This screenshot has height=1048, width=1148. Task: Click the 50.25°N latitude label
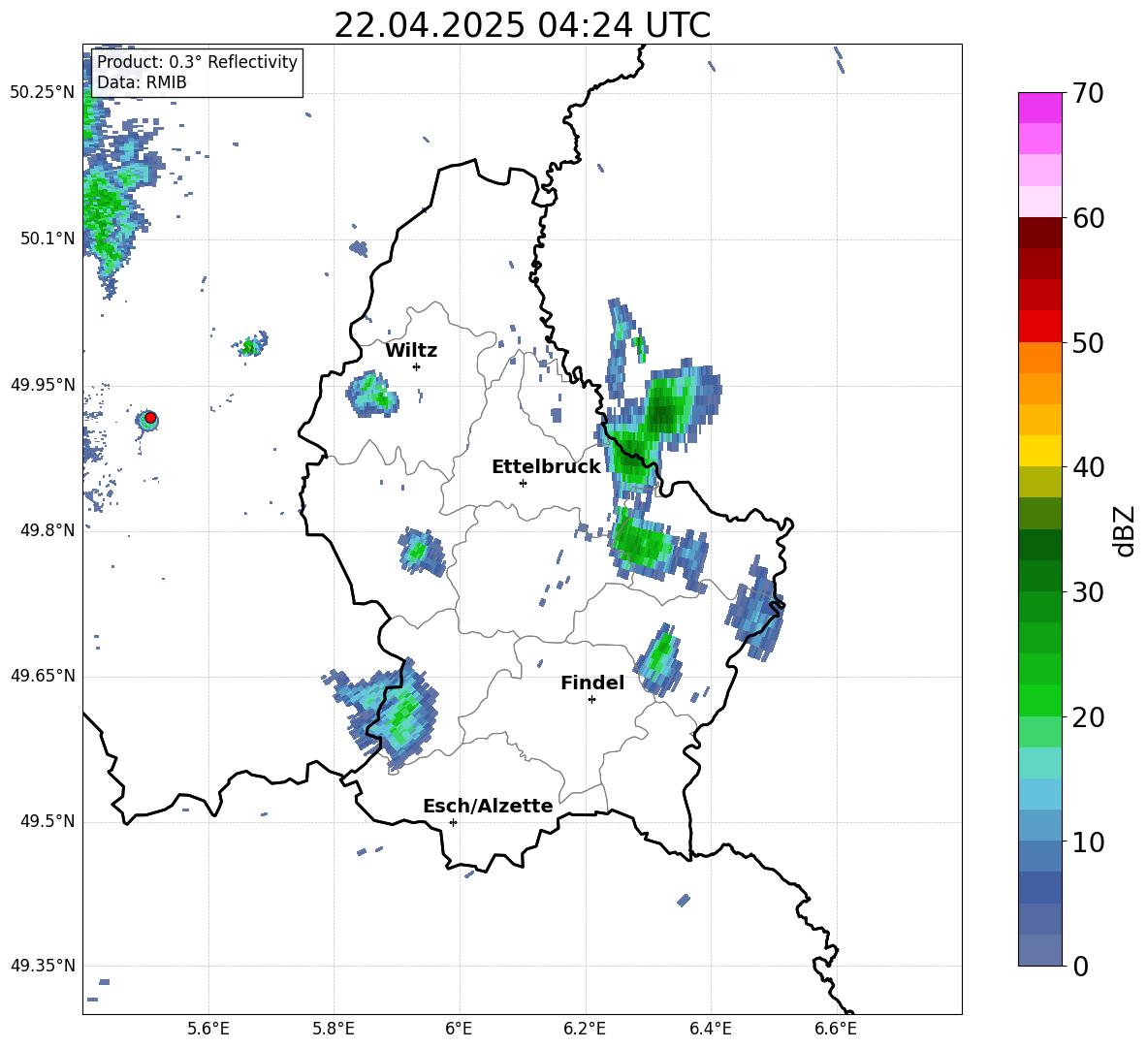pos(43,93)
